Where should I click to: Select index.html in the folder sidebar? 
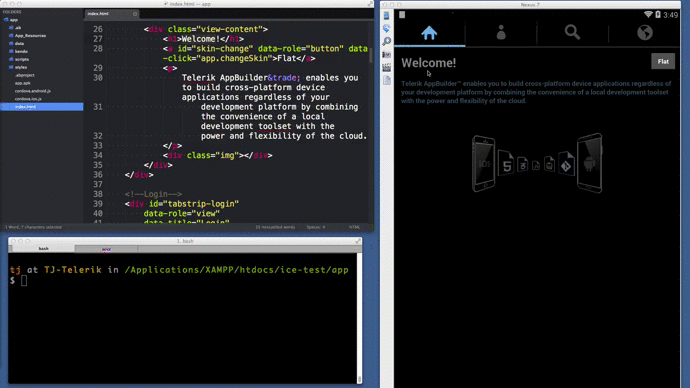coord(42,107)
